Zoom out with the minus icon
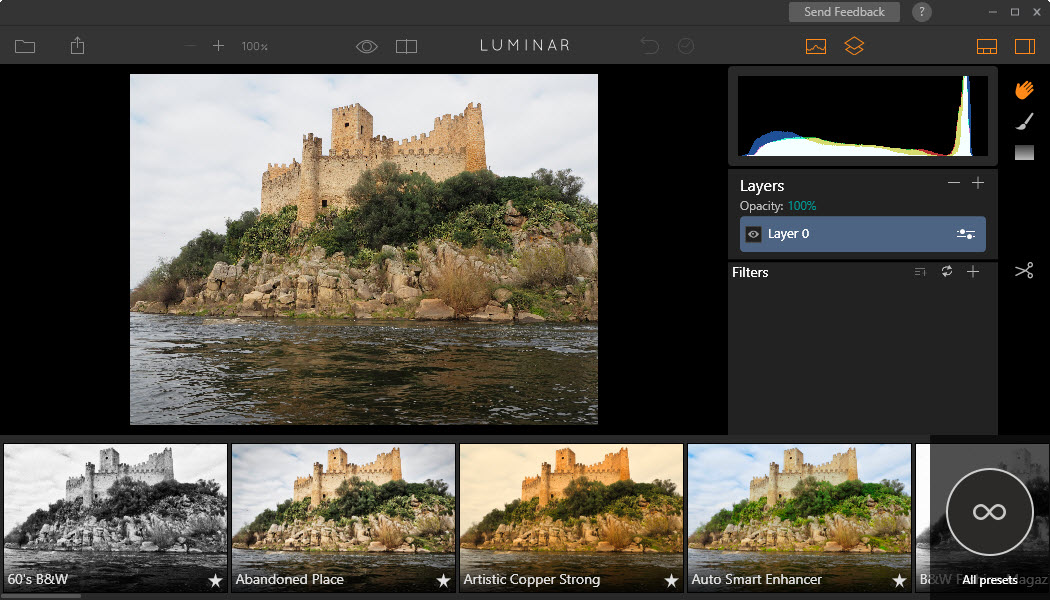This screenshot has width=1050, height=600. (190, 46)
